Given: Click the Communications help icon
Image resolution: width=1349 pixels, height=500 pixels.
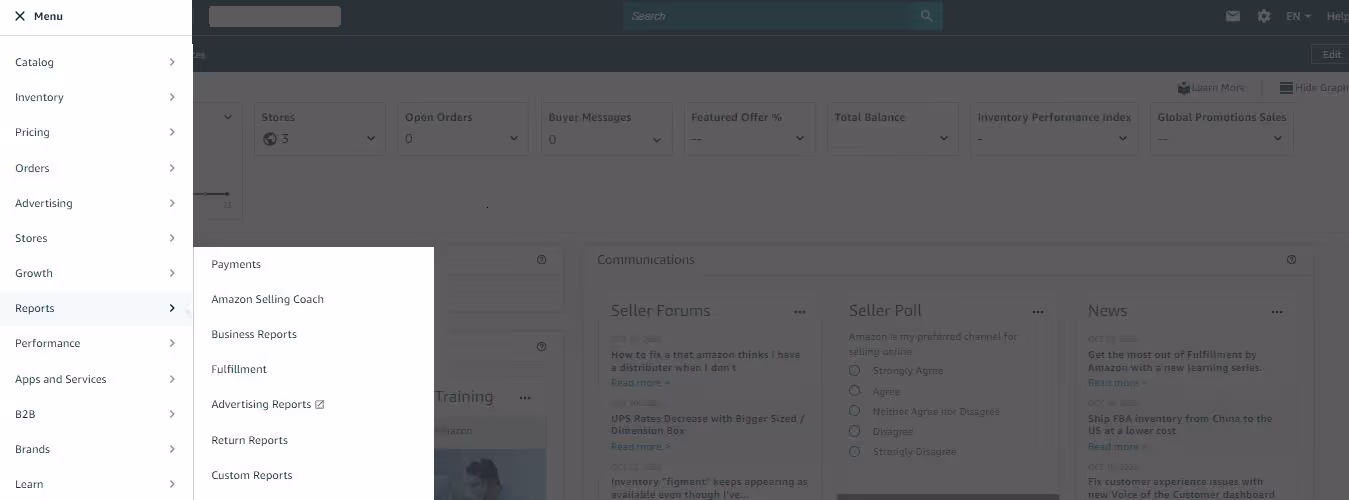Looking at the screenshot, I should tap(1291, 260).
